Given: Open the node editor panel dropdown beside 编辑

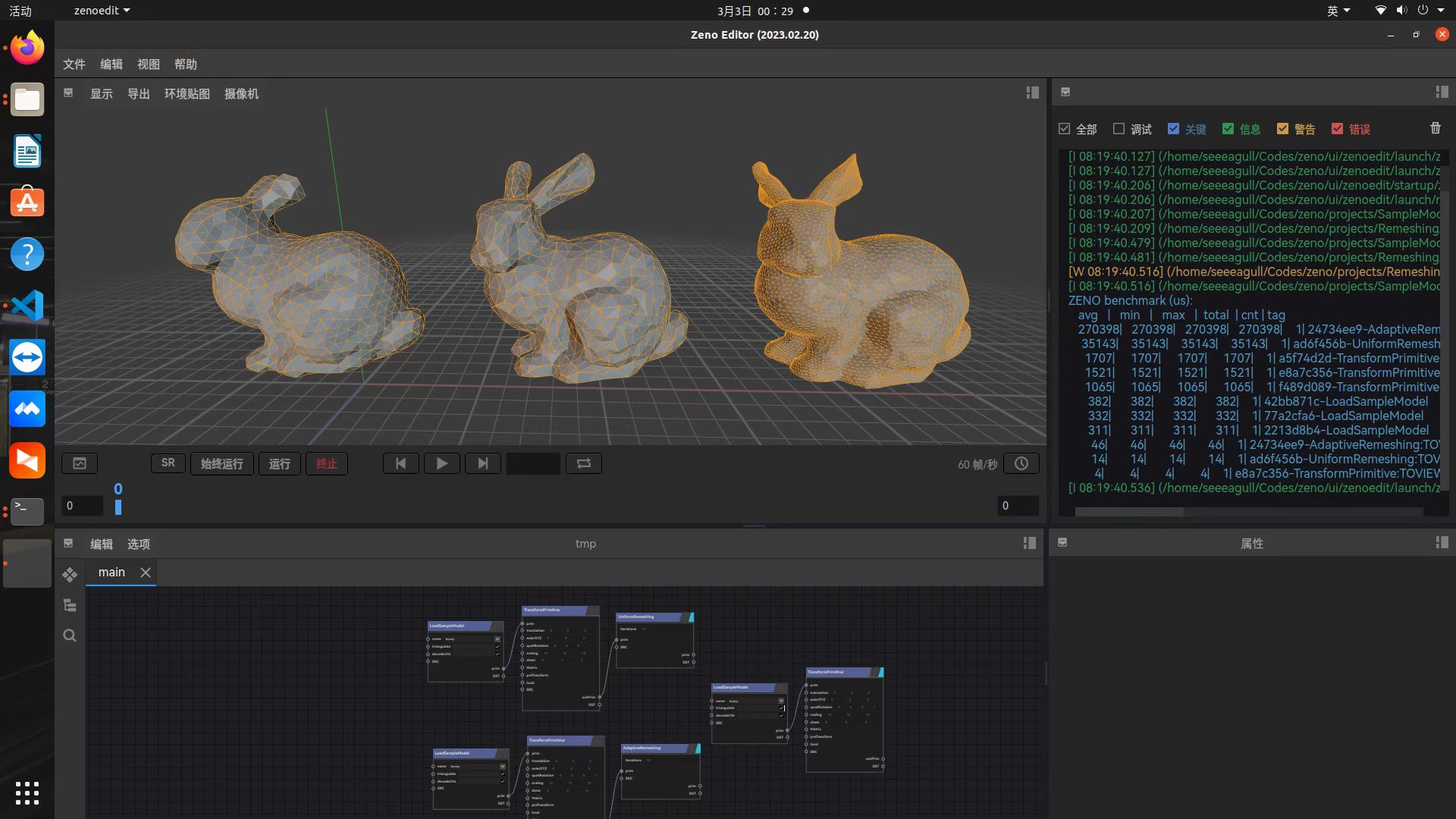Looking at the screenshot, I should pyautogui.click(x=68, y=543).
